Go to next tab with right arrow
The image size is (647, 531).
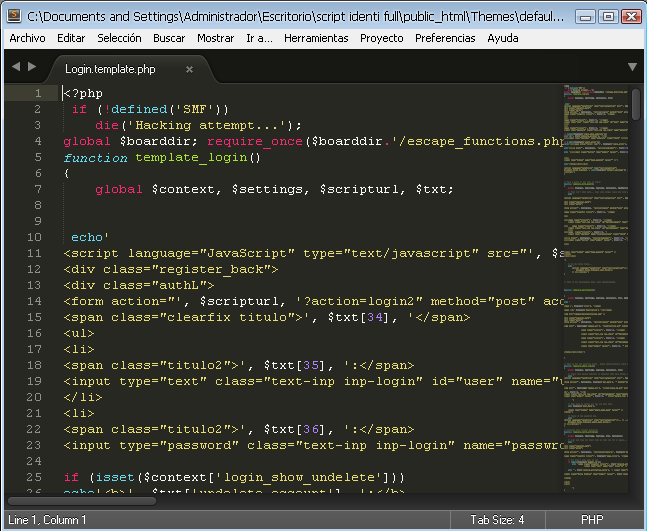(32, 66)
